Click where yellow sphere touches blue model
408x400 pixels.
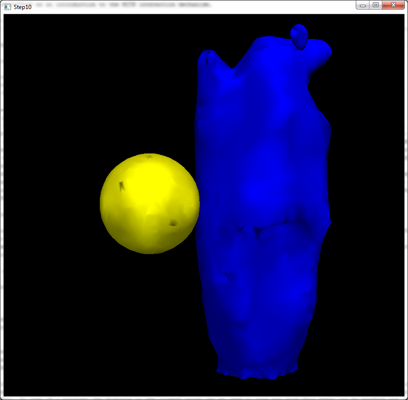pos(197,203)
